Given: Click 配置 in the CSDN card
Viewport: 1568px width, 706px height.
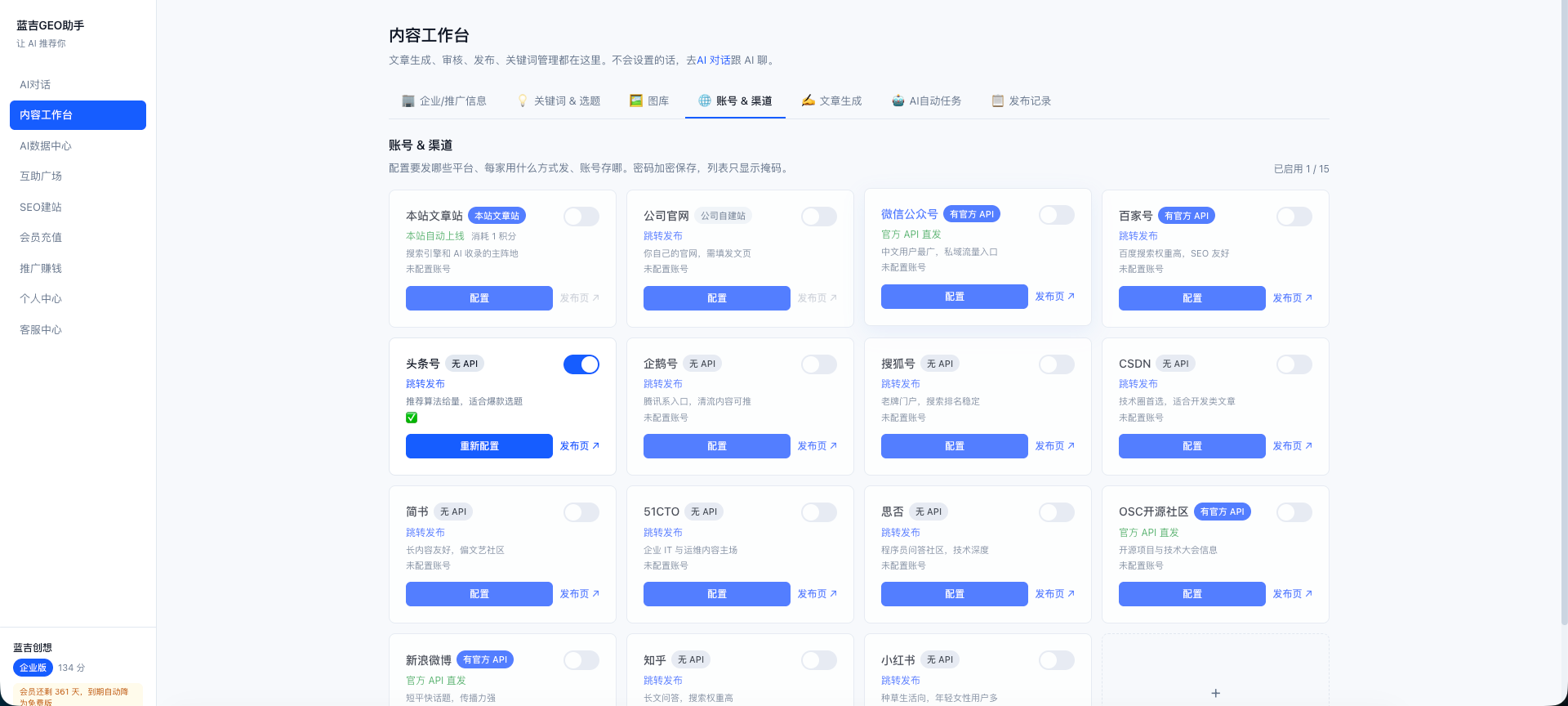Looking at the screenshot, I should [1192, 446].
